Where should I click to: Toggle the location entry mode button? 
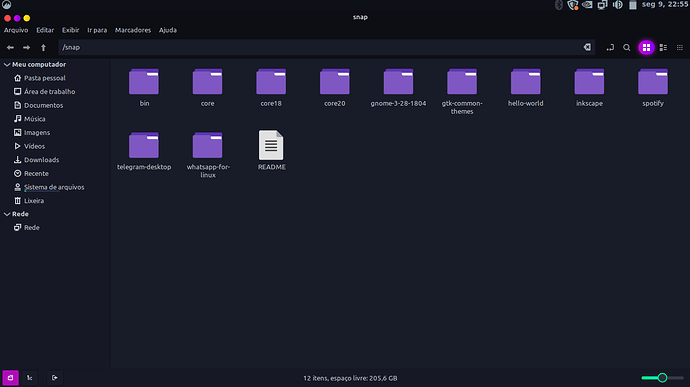click(x=610, y=48)
